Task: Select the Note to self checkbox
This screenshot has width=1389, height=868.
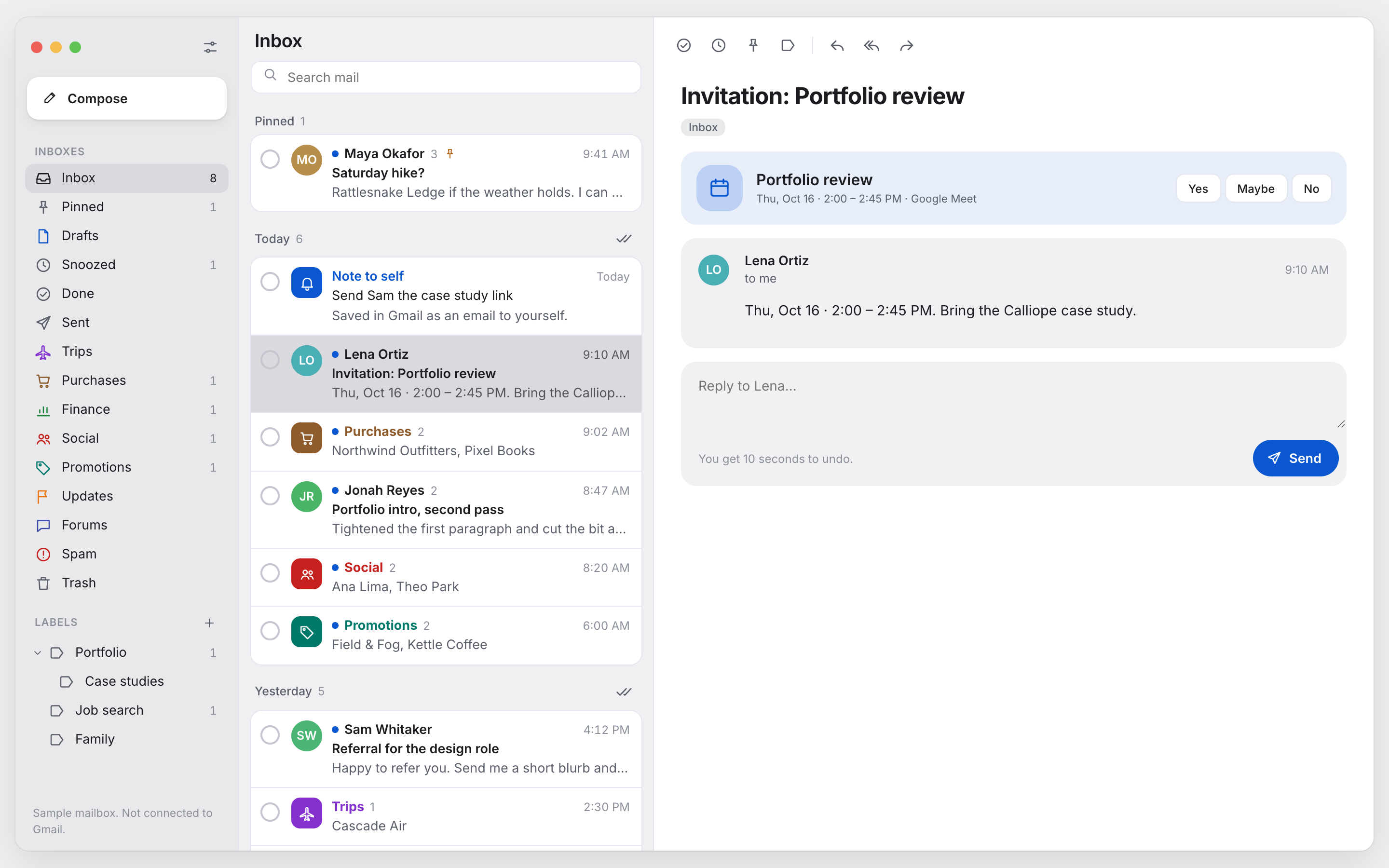Action: click(270, 282)
